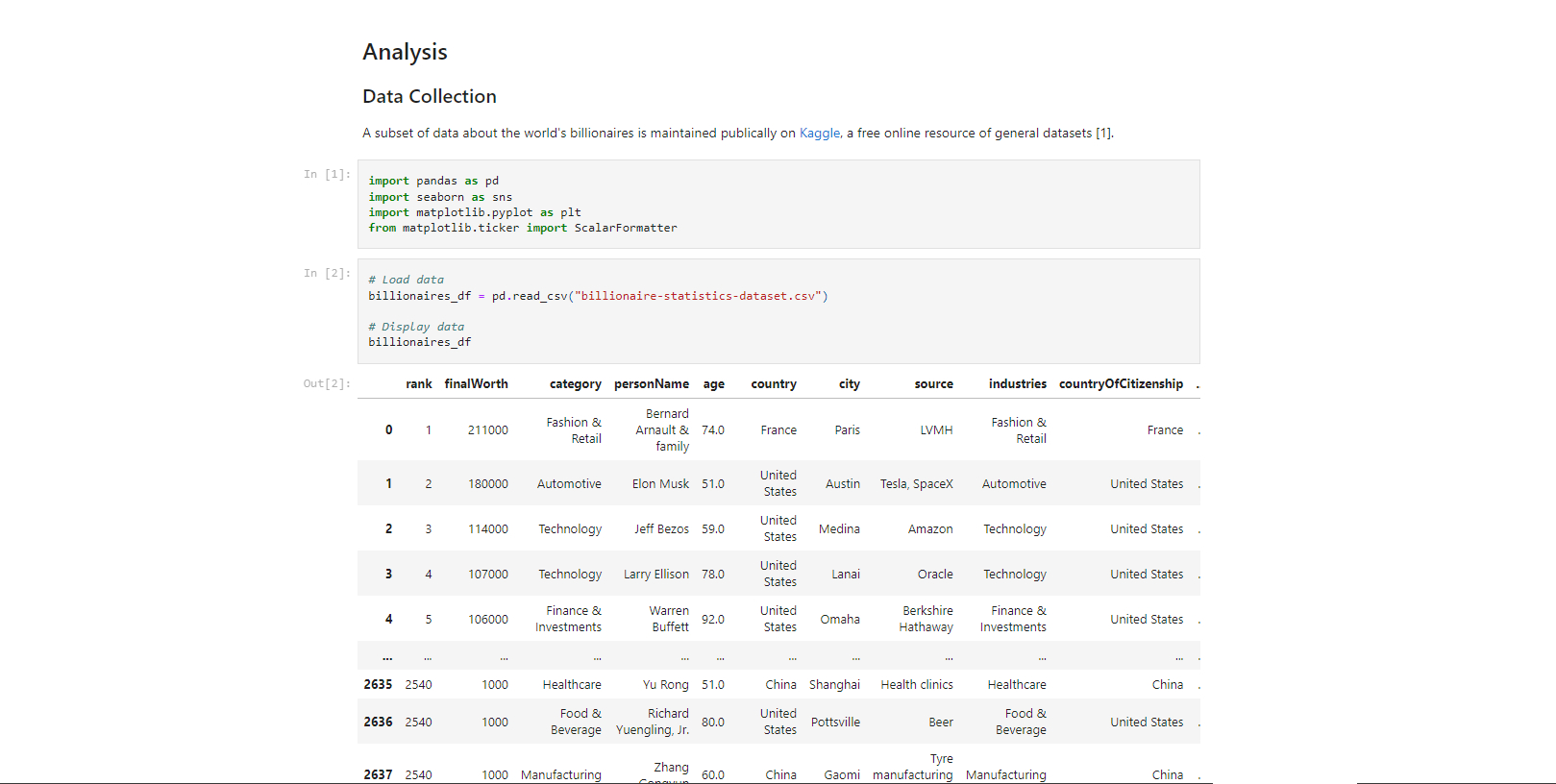Image resolution: width=1556 pixels, height=784 pixels.
Task: Click the 'Beer' source cell
Action: 941,723
